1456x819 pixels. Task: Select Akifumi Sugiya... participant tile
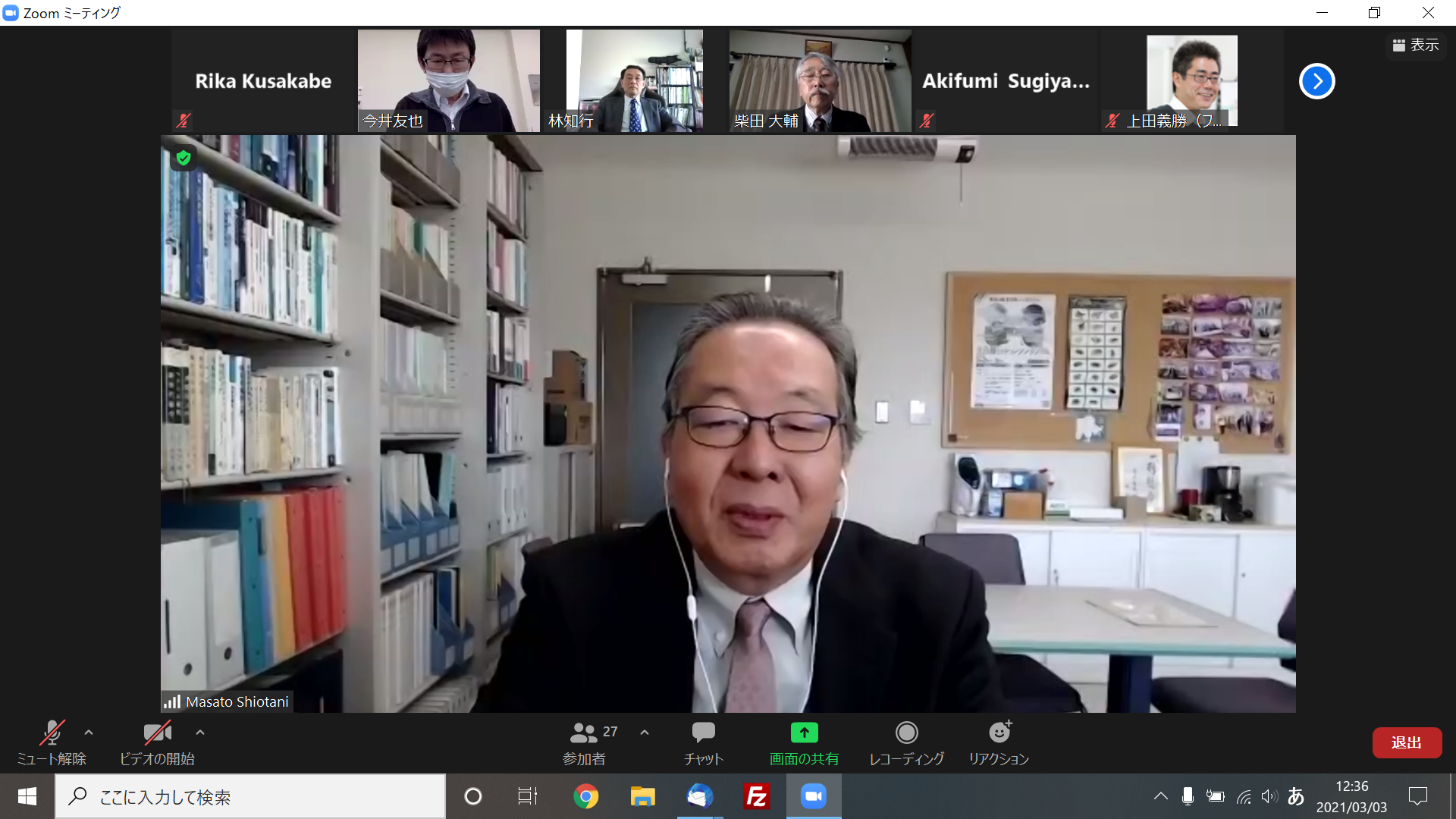click(x=1006, y=80)
